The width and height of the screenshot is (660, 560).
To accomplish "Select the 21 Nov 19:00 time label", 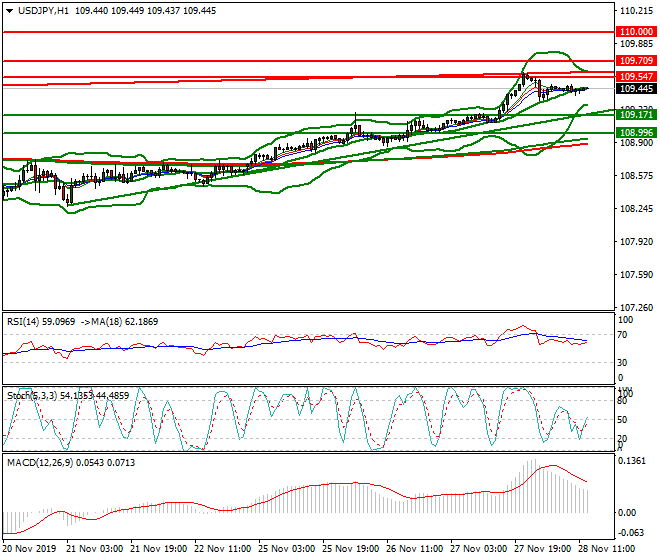I will (x=159, y=549).
